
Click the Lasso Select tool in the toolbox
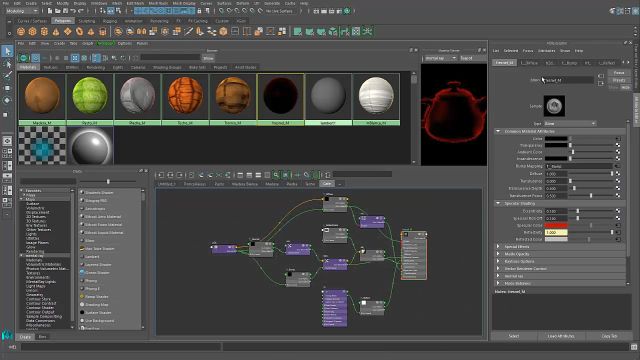pyautogui.click(x=7, y=64)
